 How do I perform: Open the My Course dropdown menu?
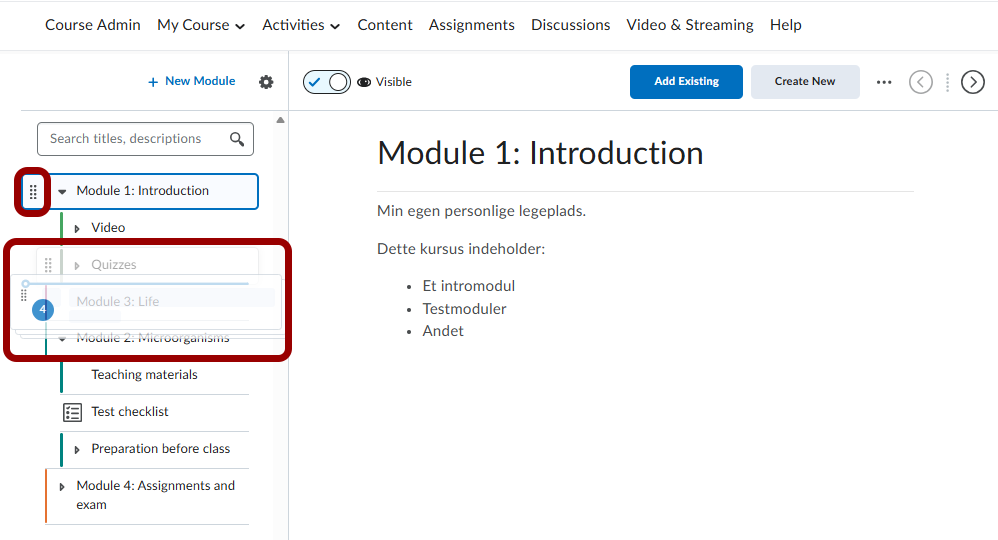201,25
